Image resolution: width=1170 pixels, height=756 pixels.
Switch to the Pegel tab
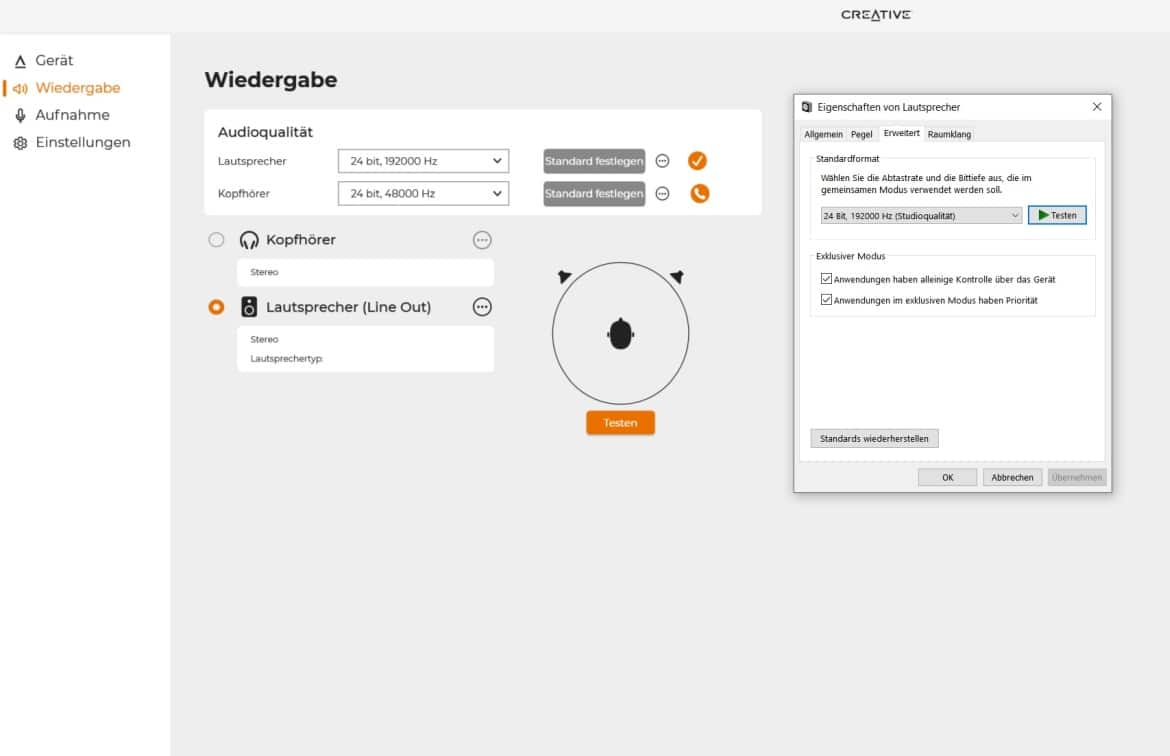(x=861, y=134)
